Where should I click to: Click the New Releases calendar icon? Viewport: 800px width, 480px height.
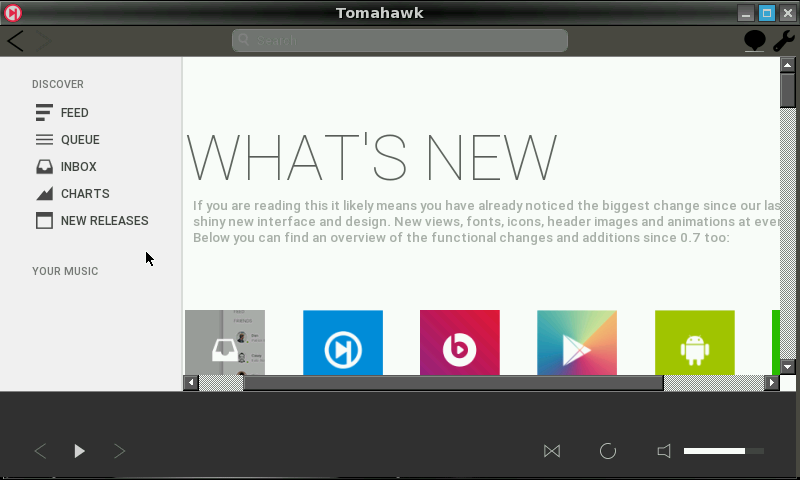44,221
